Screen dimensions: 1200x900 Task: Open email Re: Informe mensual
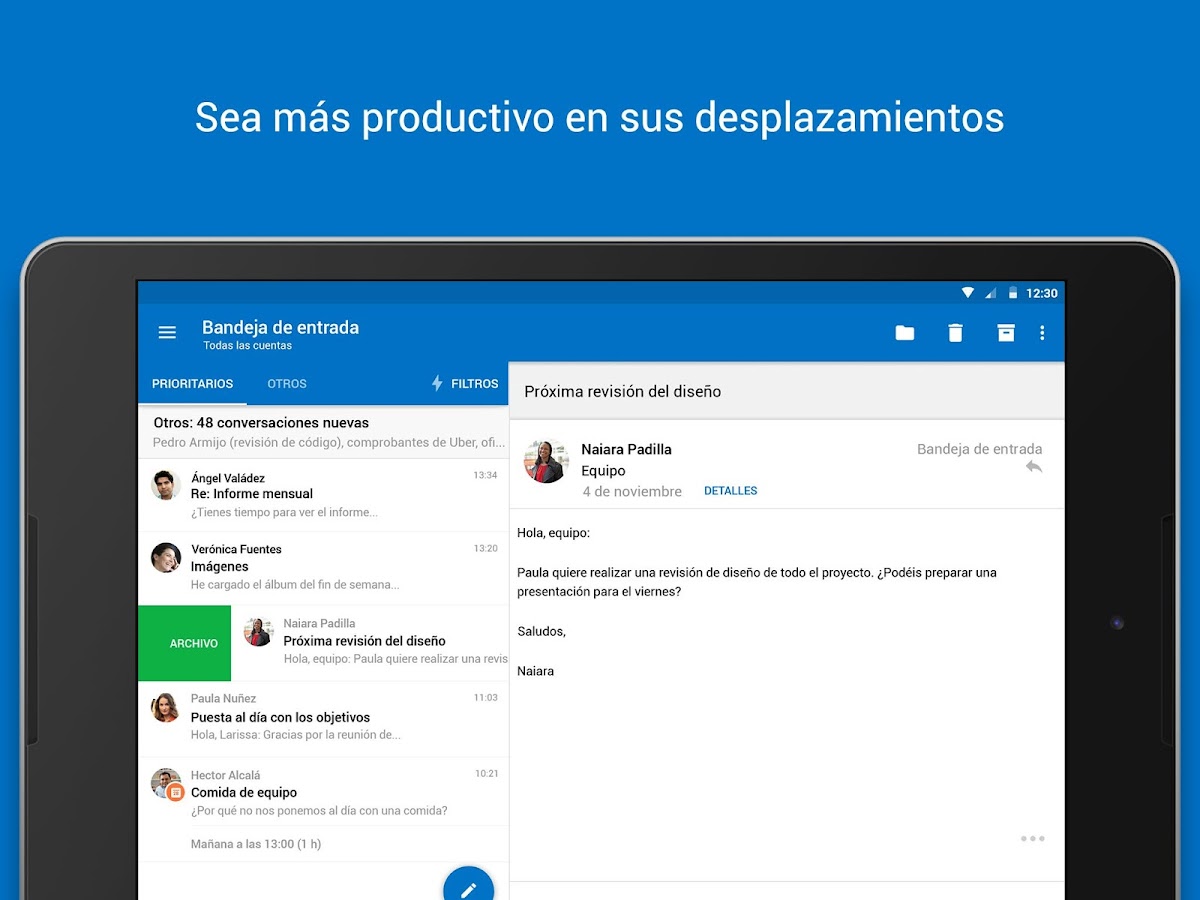pos(323,495)
